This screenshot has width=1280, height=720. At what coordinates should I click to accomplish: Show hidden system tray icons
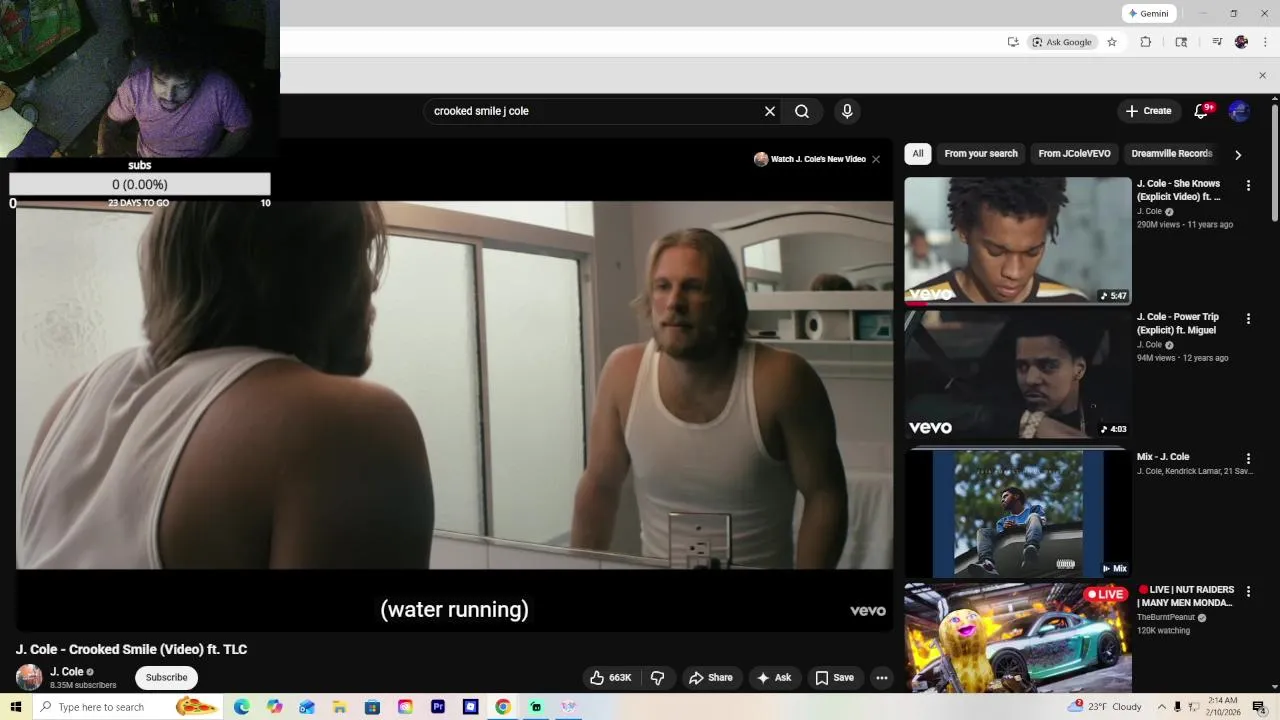pyautogui.click(x=1162, y=707)
